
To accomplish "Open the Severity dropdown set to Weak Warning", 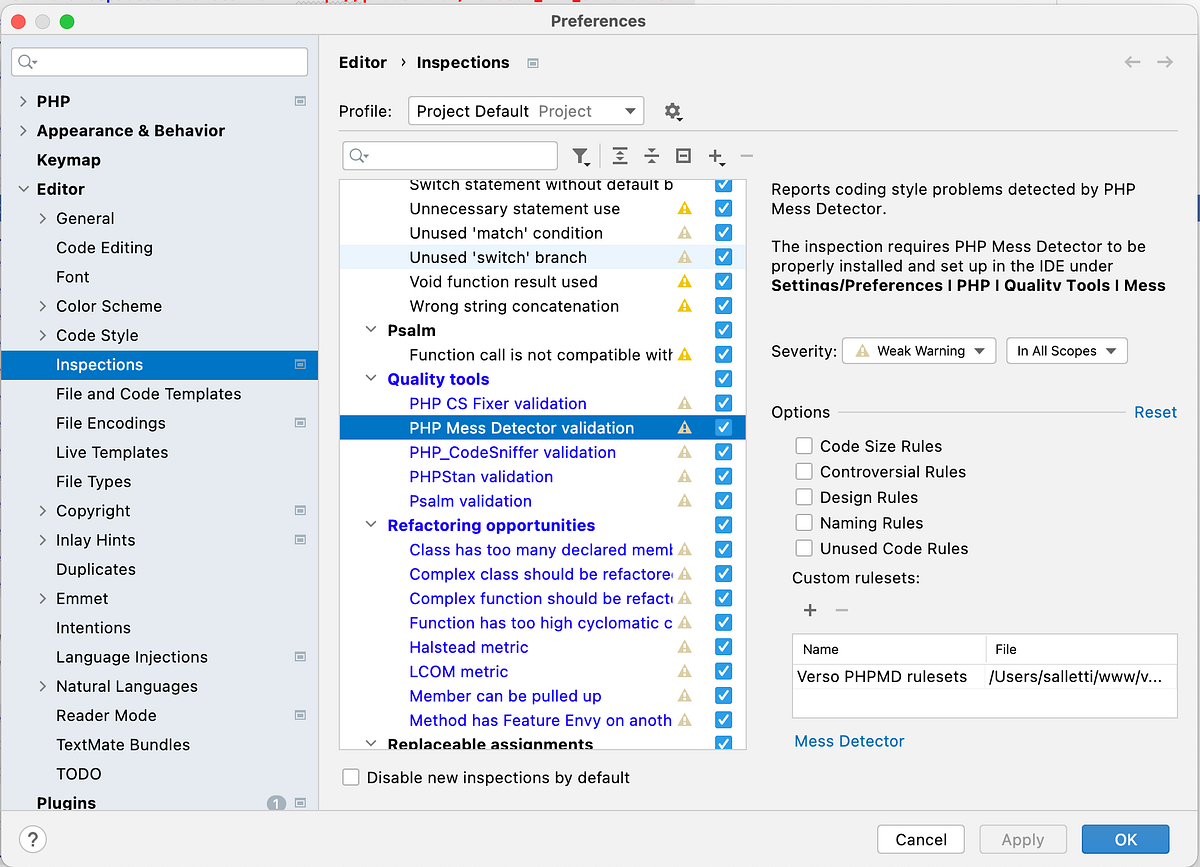I will 918,350.
